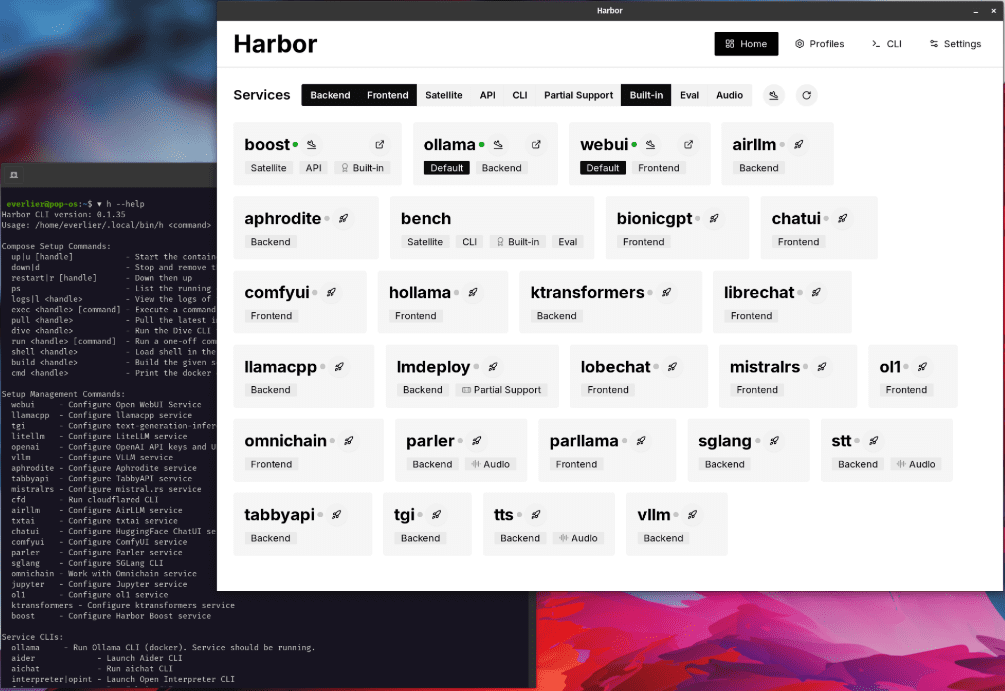The width and height of the screenshot is (1005, 691).
Task: Click 'h --help' command in terminal
Action: pyautogui.click(x=125, y=204)
